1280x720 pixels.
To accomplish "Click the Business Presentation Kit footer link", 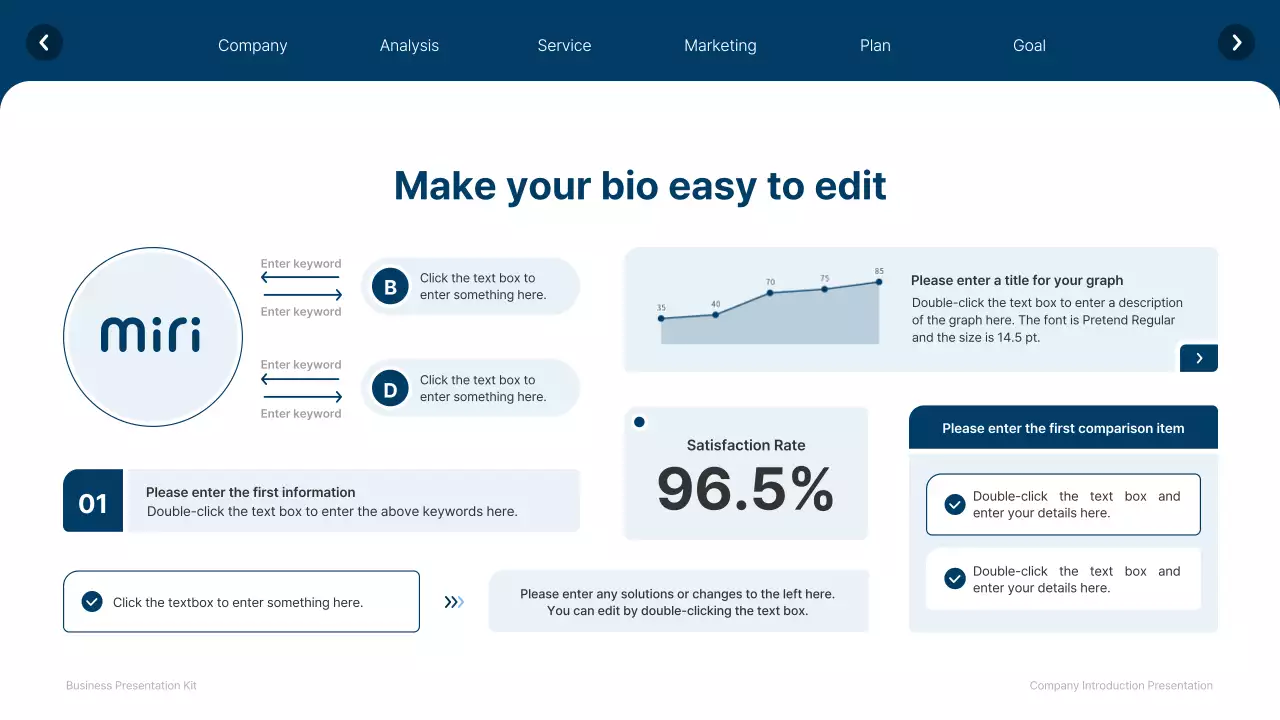I will 130,685.
